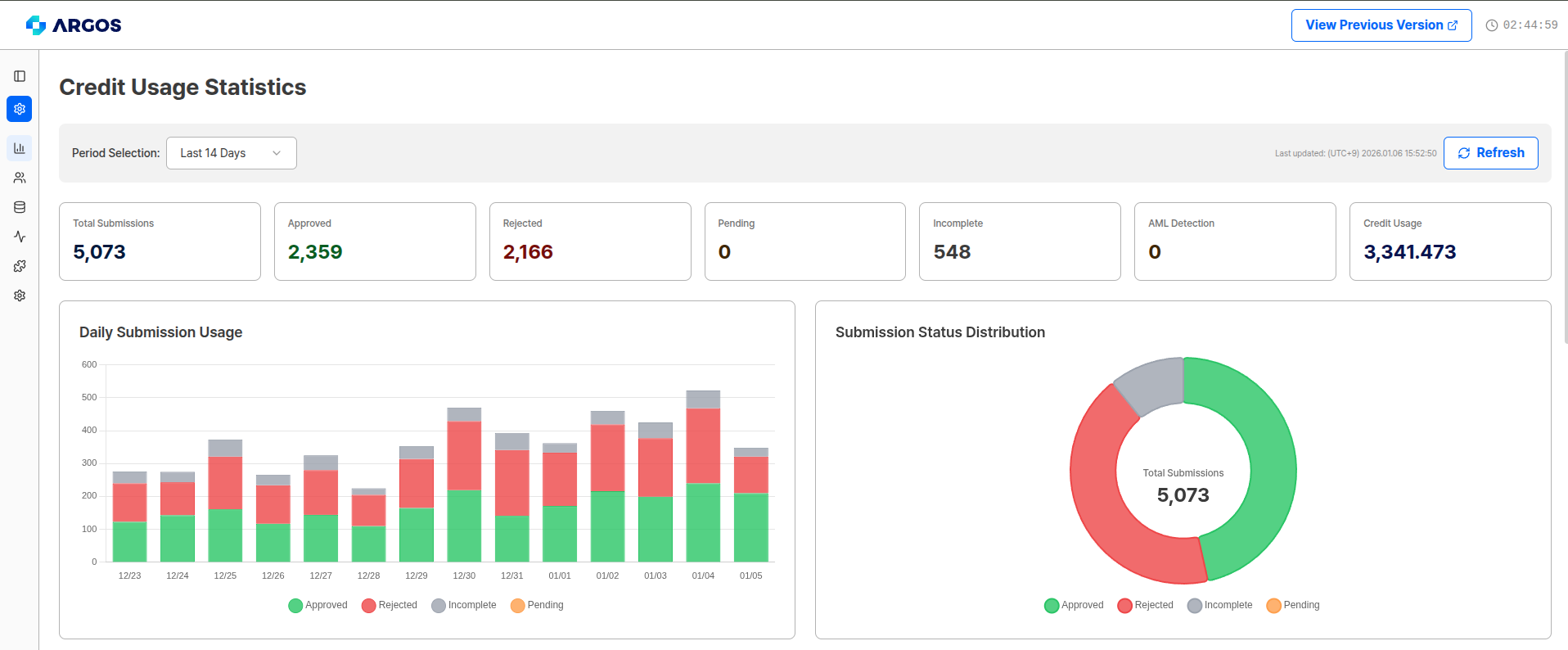Toggle Approved series in bar chart legend
Screen dimensions: 1568x650
pyautogui.click(x=318, y=606)
